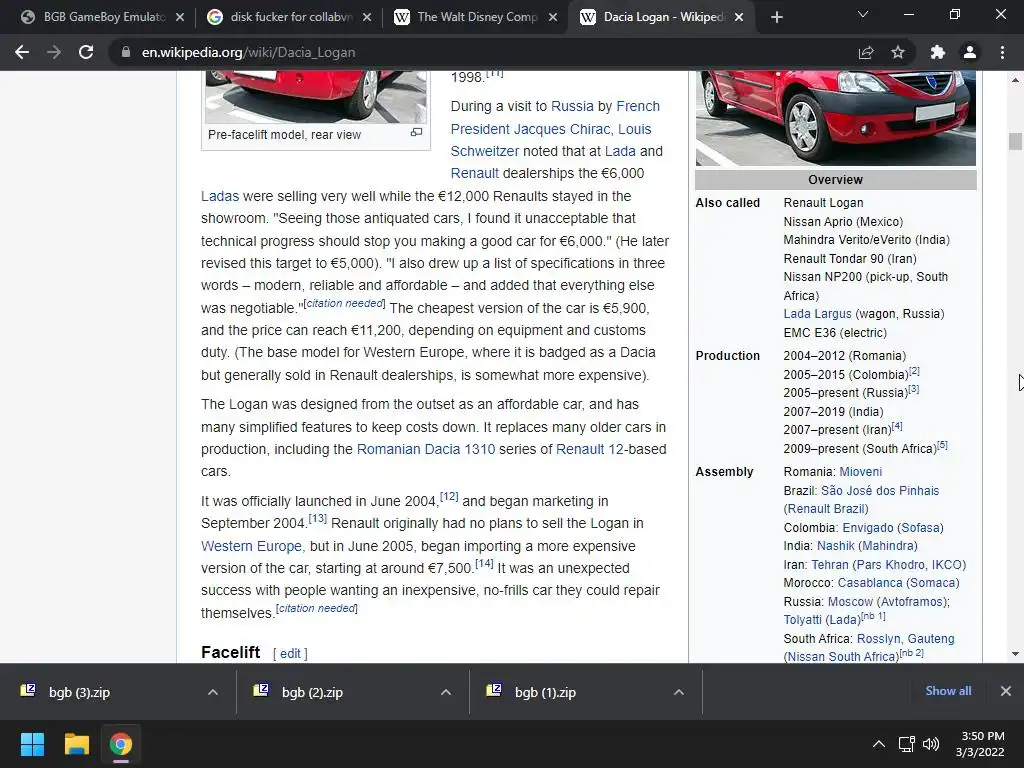1024x768 pixels.
Task: Open the Nashik link
Action: pos(836,546)
